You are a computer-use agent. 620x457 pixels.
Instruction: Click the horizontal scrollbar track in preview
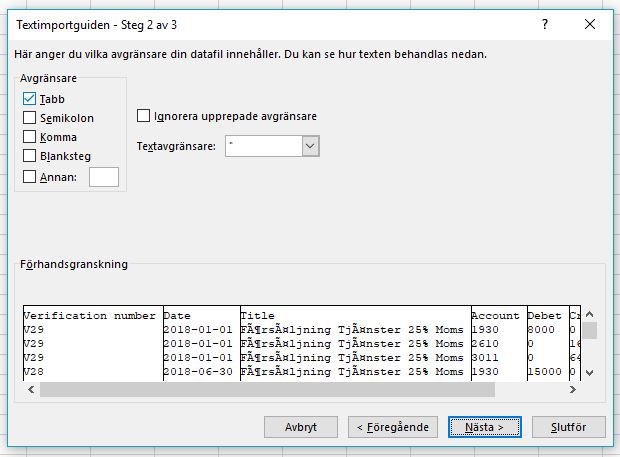point(300,389)
